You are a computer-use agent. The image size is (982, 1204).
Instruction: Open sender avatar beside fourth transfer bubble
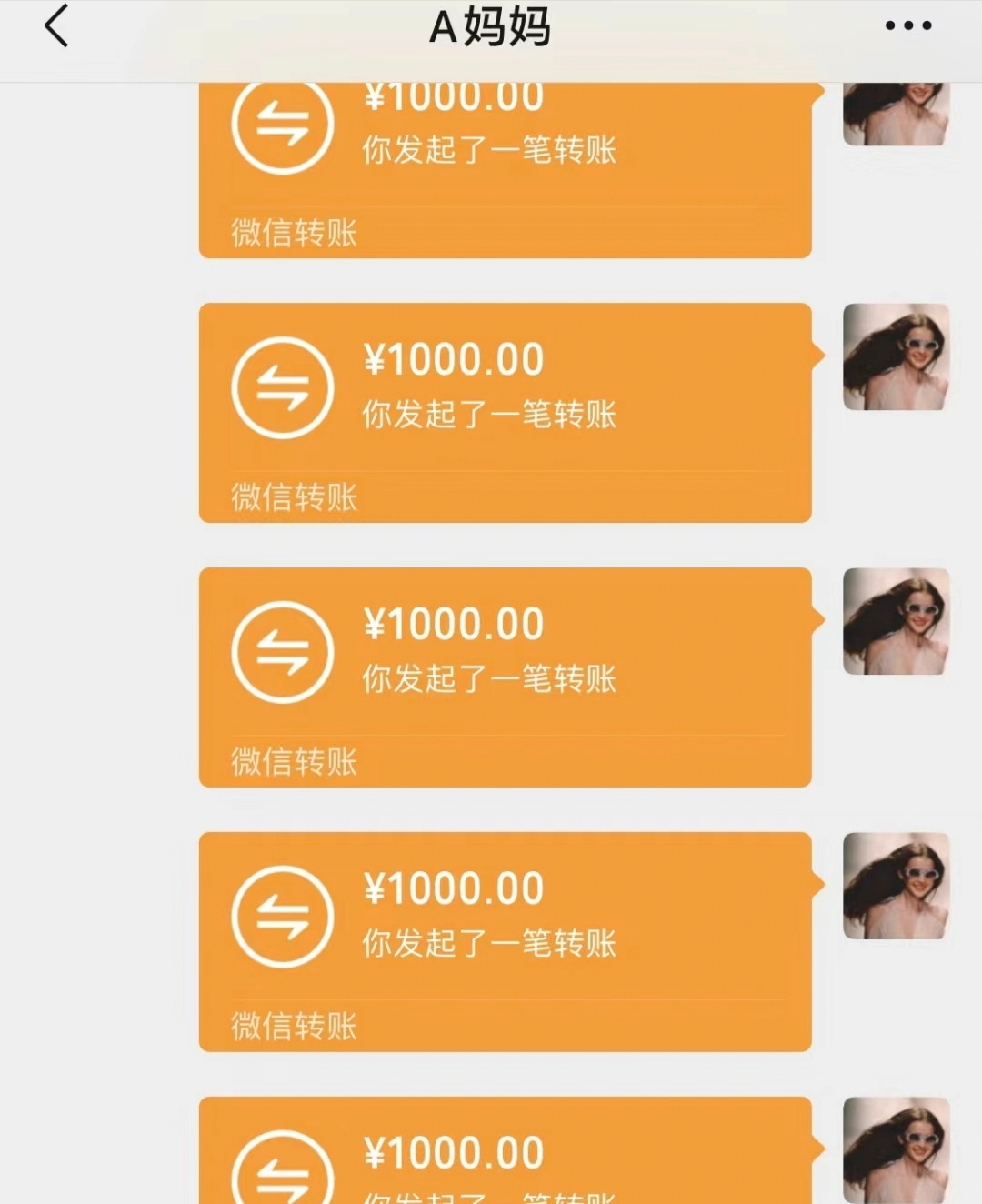click(x=897, y=886)
